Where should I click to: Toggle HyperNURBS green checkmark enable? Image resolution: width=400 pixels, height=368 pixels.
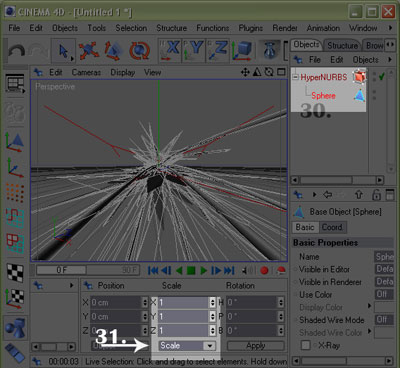pyautogui.click(x=382, y=77)
